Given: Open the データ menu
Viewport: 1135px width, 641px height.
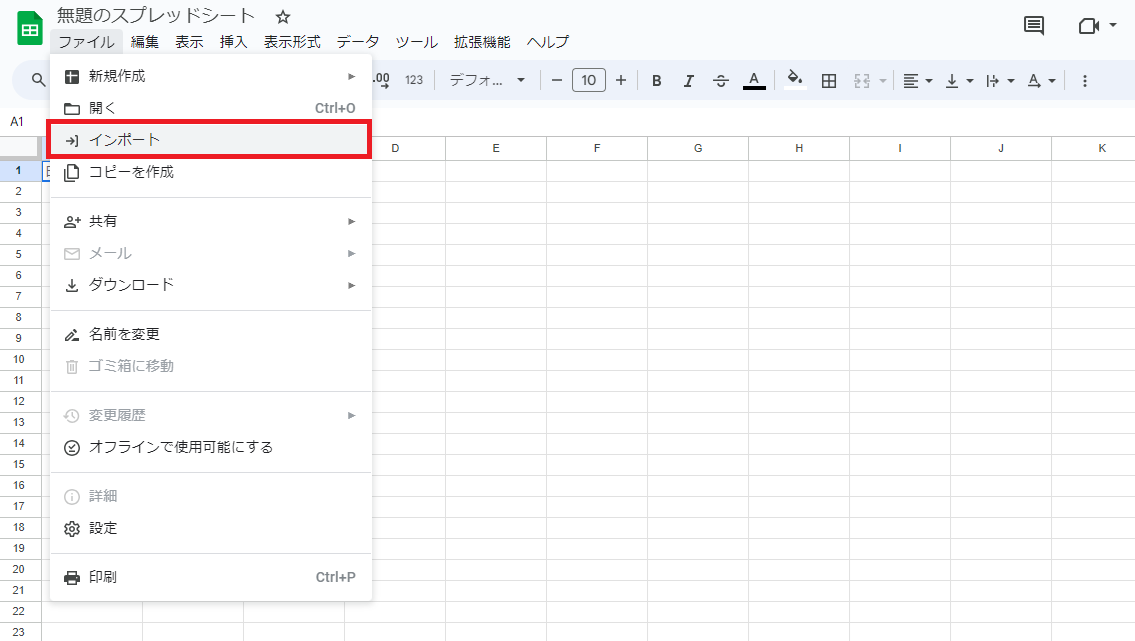Looking at the screenshot, I should [357, 42].
